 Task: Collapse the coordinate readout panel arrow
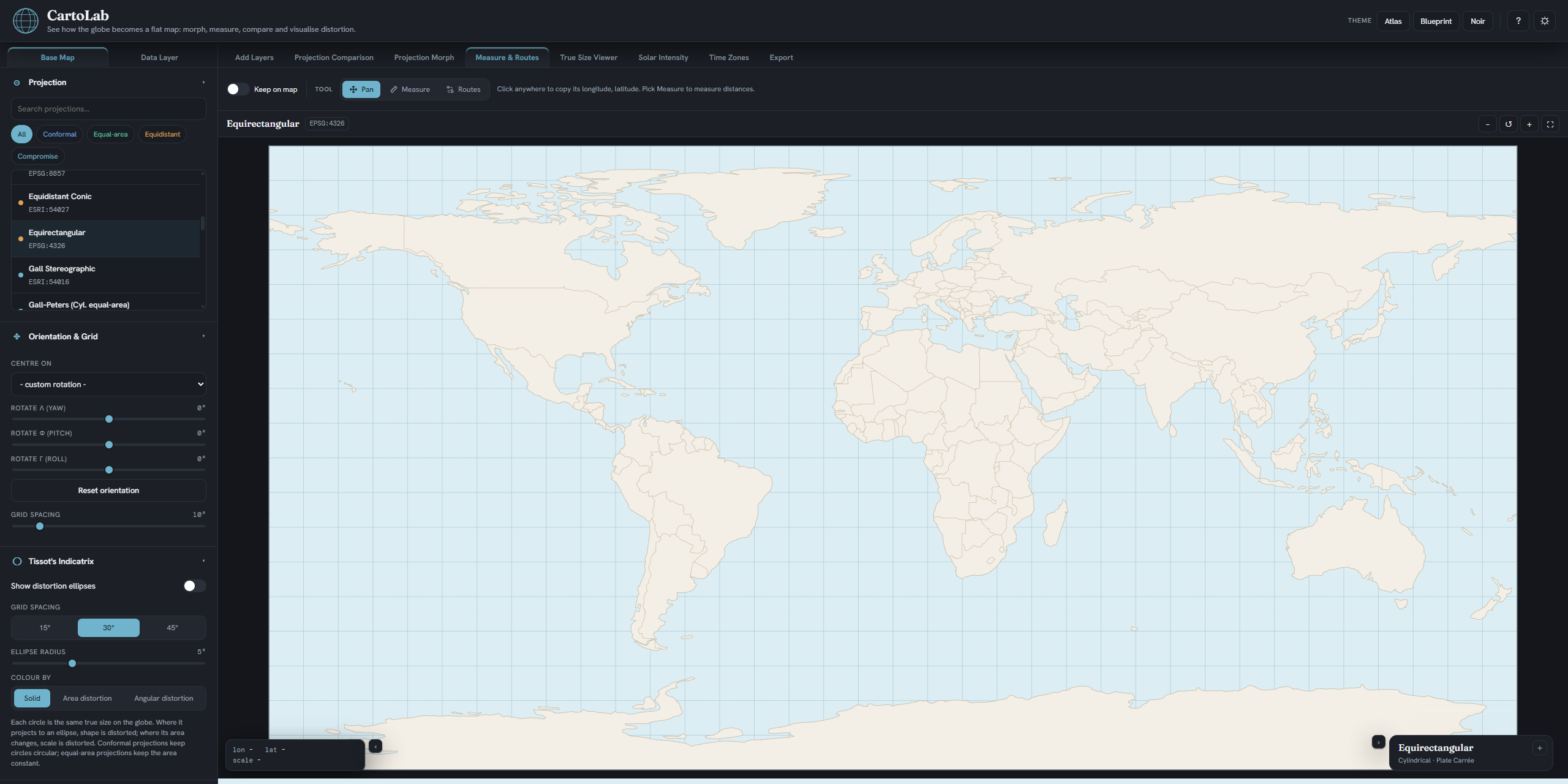(375, 746)
